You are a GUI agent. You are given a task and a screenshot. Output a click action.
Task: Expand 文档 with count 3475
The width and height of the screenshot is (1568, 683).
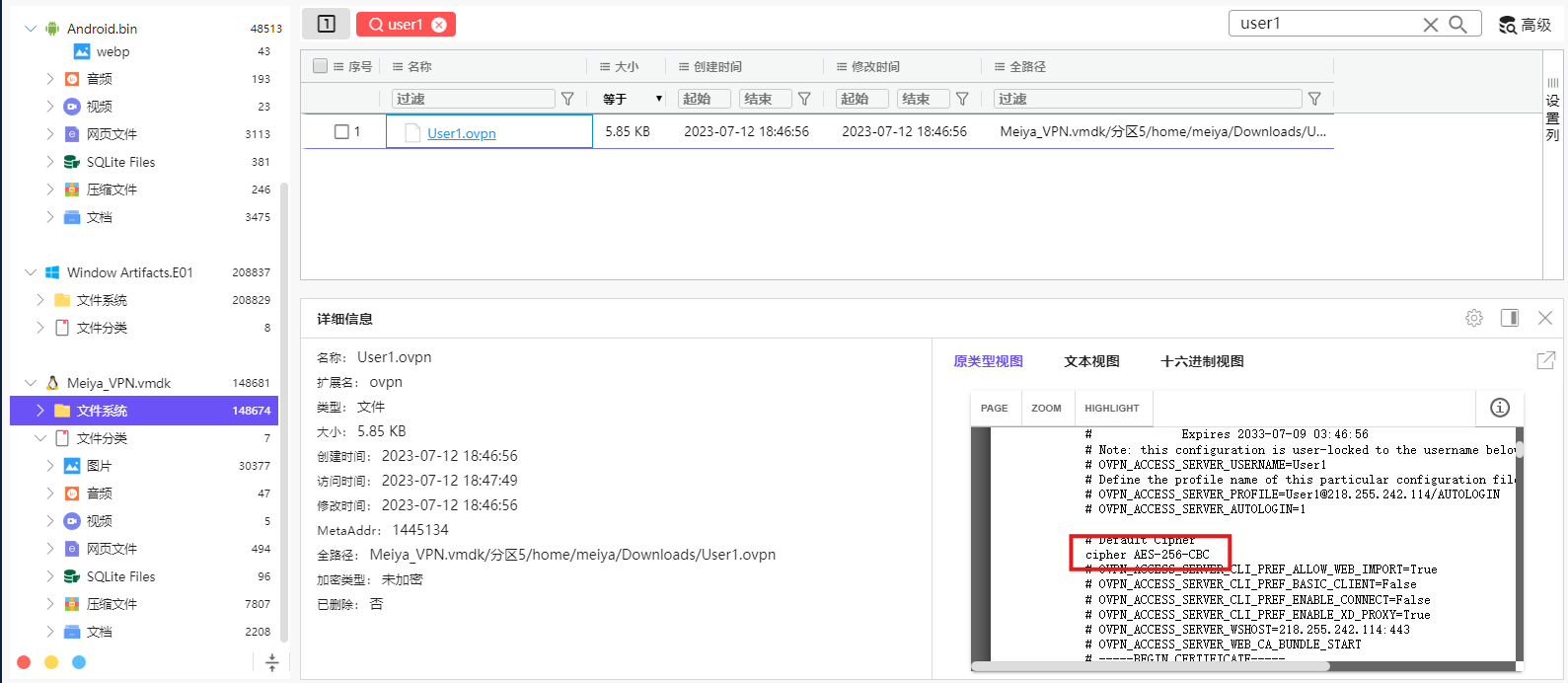pos(50,216)
